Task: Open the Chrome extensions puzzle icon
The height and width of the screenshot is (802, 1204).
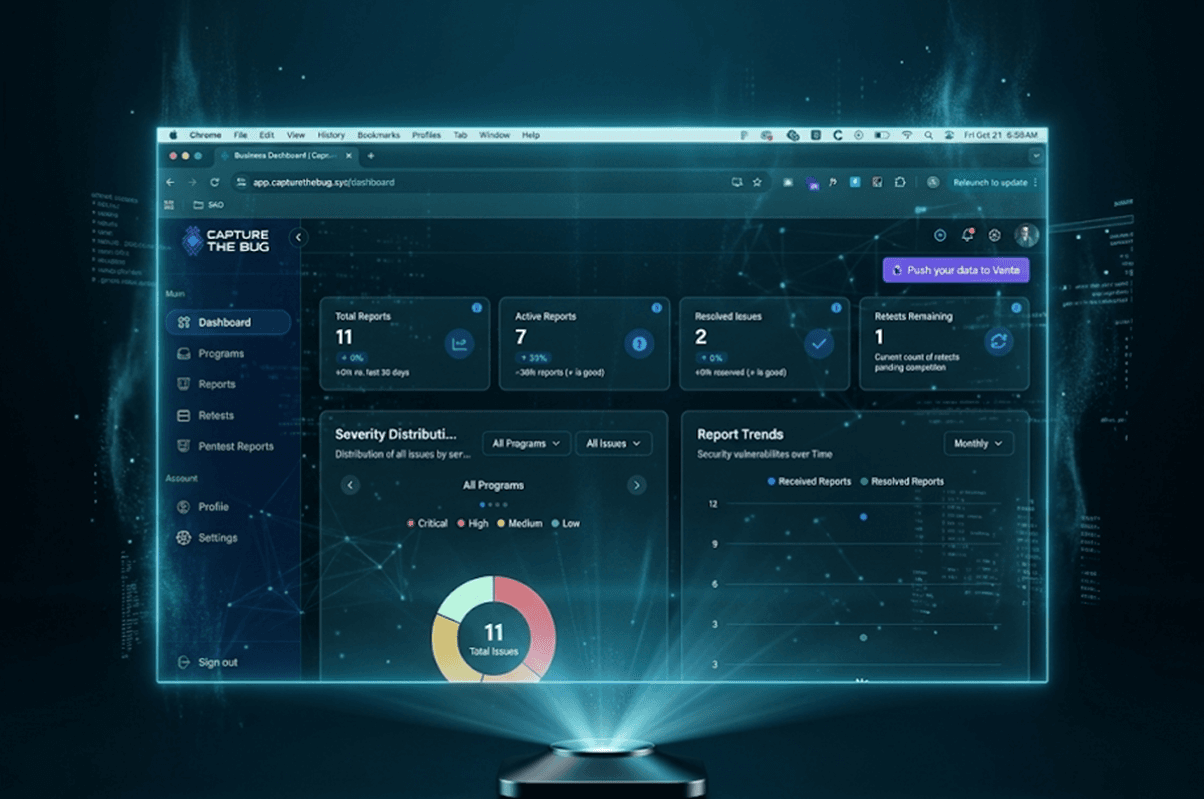Action: 900,182
